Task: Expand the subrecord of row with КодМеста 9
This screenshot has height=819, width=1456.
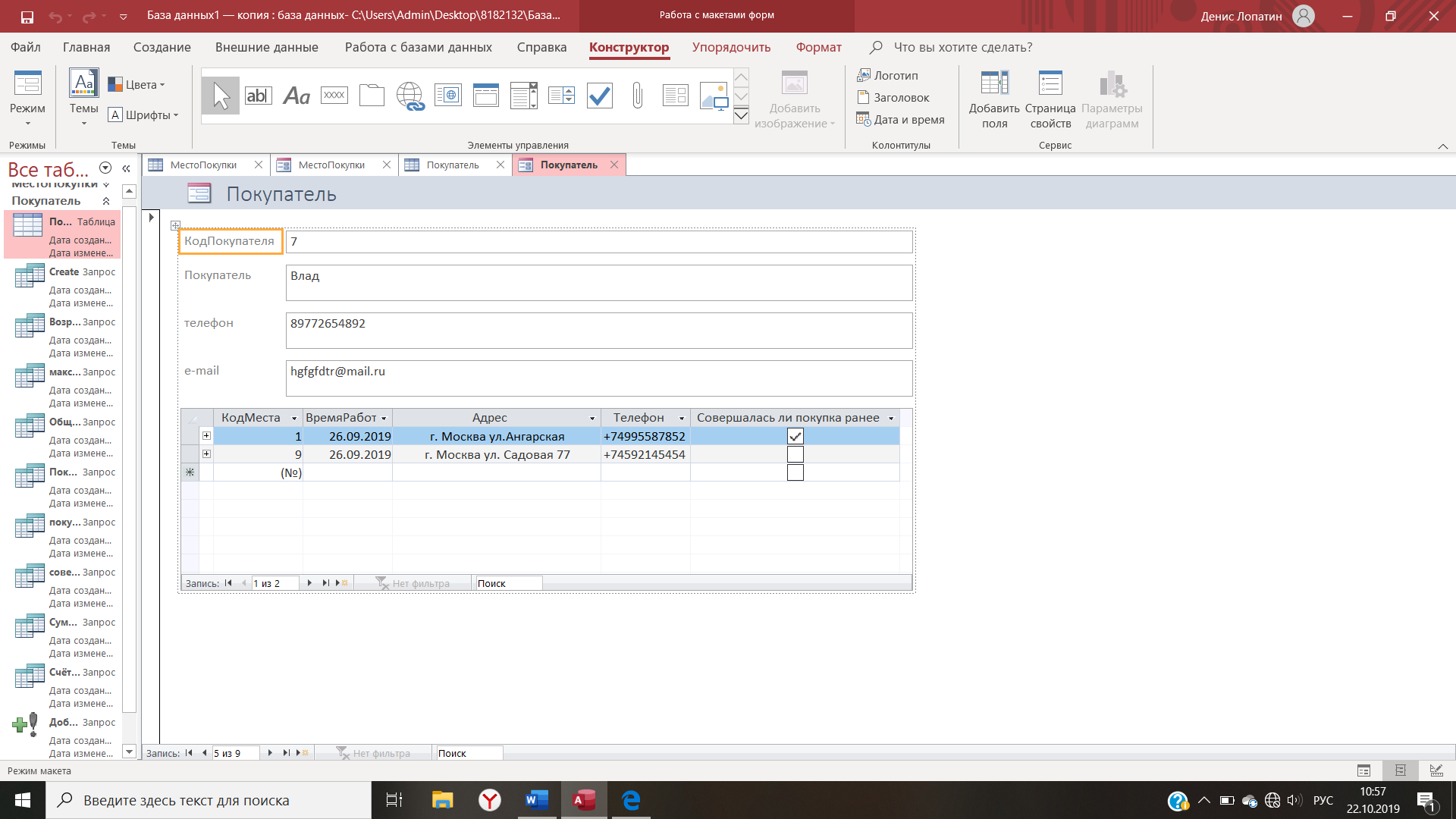Action: point(206,453)
